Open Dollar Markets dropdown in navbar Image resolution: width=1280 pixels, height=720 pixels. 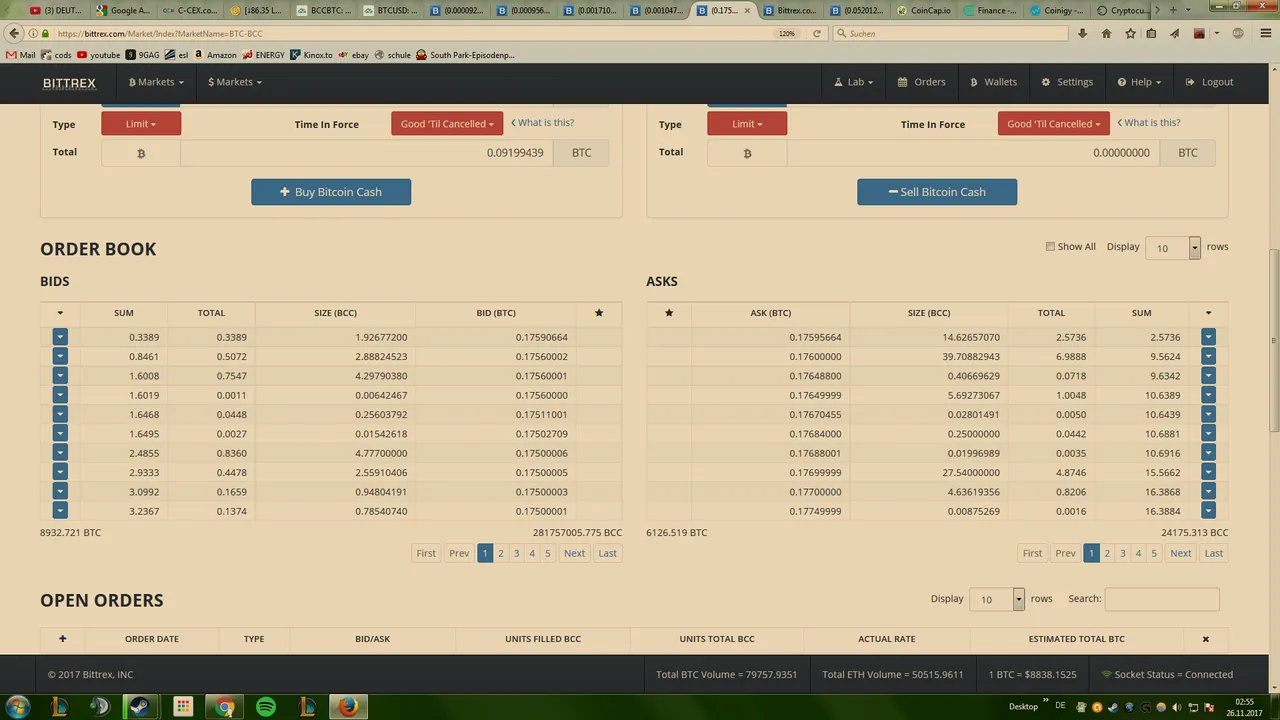coord(235,82)
